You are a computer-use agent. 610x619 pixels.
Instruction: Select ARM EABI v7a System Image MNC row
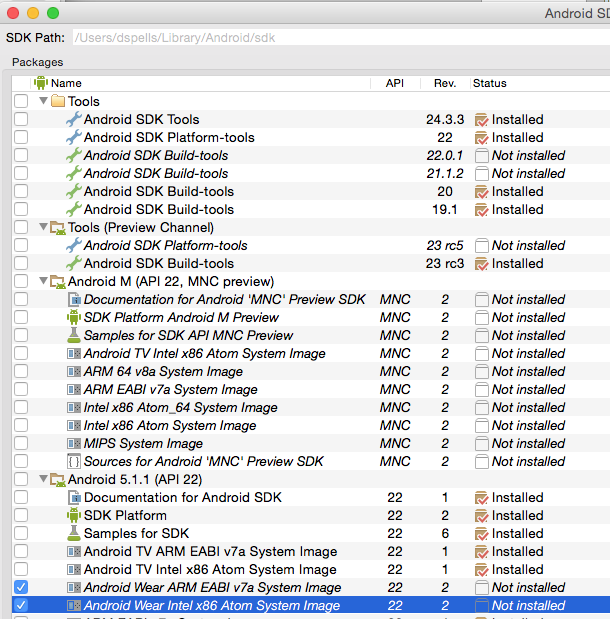[311, 389]
